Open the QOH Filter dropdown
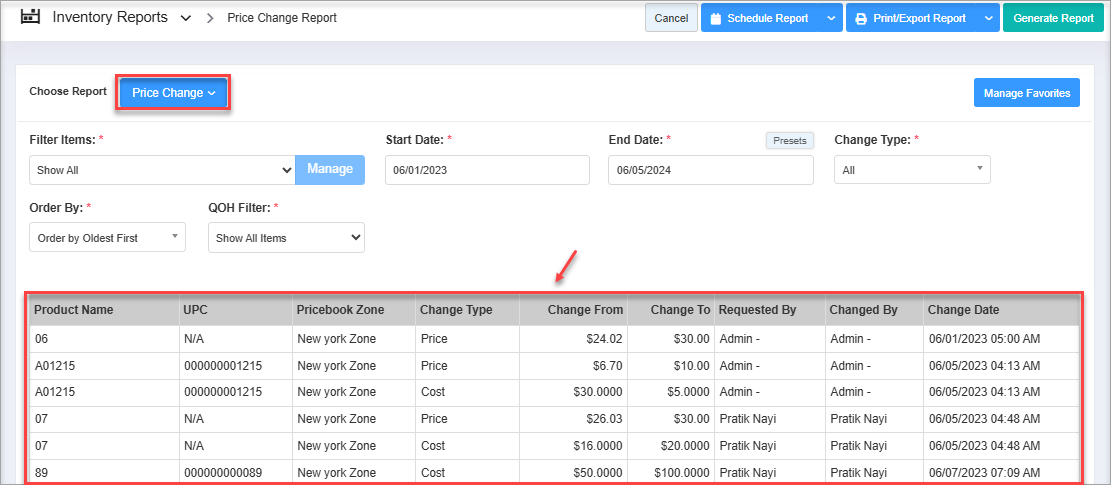The width and height of the screenshot is (1111, 485). click(x=286, y=238)
